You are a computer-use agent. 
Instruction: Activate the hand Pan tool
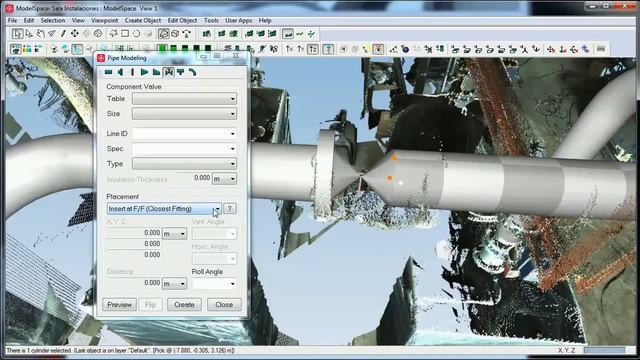click(40, 34)
